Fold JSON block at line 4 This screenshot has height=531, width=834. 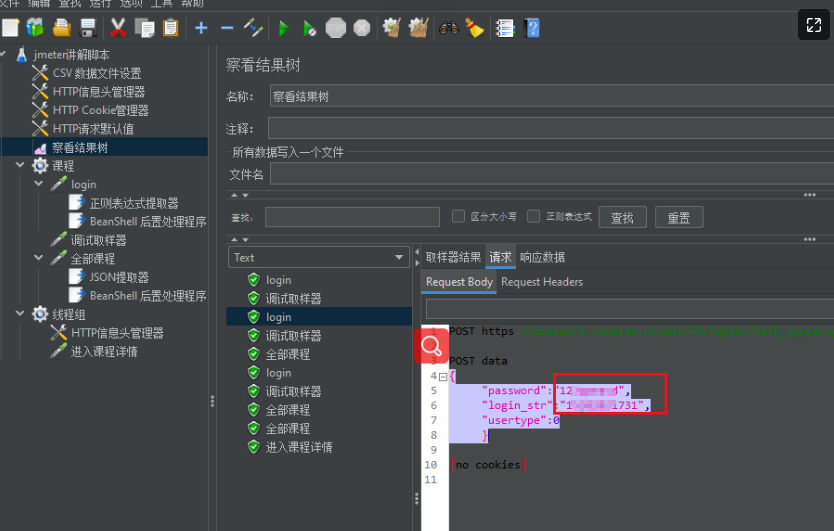pos(443,377)
